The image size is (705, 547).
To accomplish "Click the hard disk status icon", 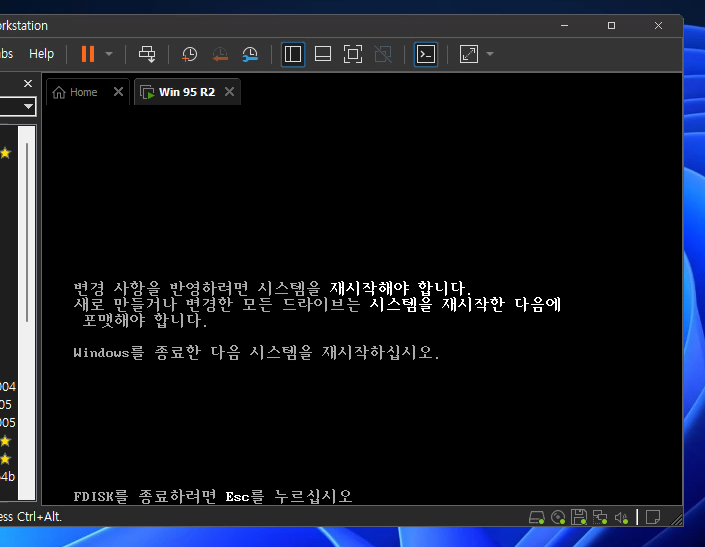I will (x=536, y=518).
